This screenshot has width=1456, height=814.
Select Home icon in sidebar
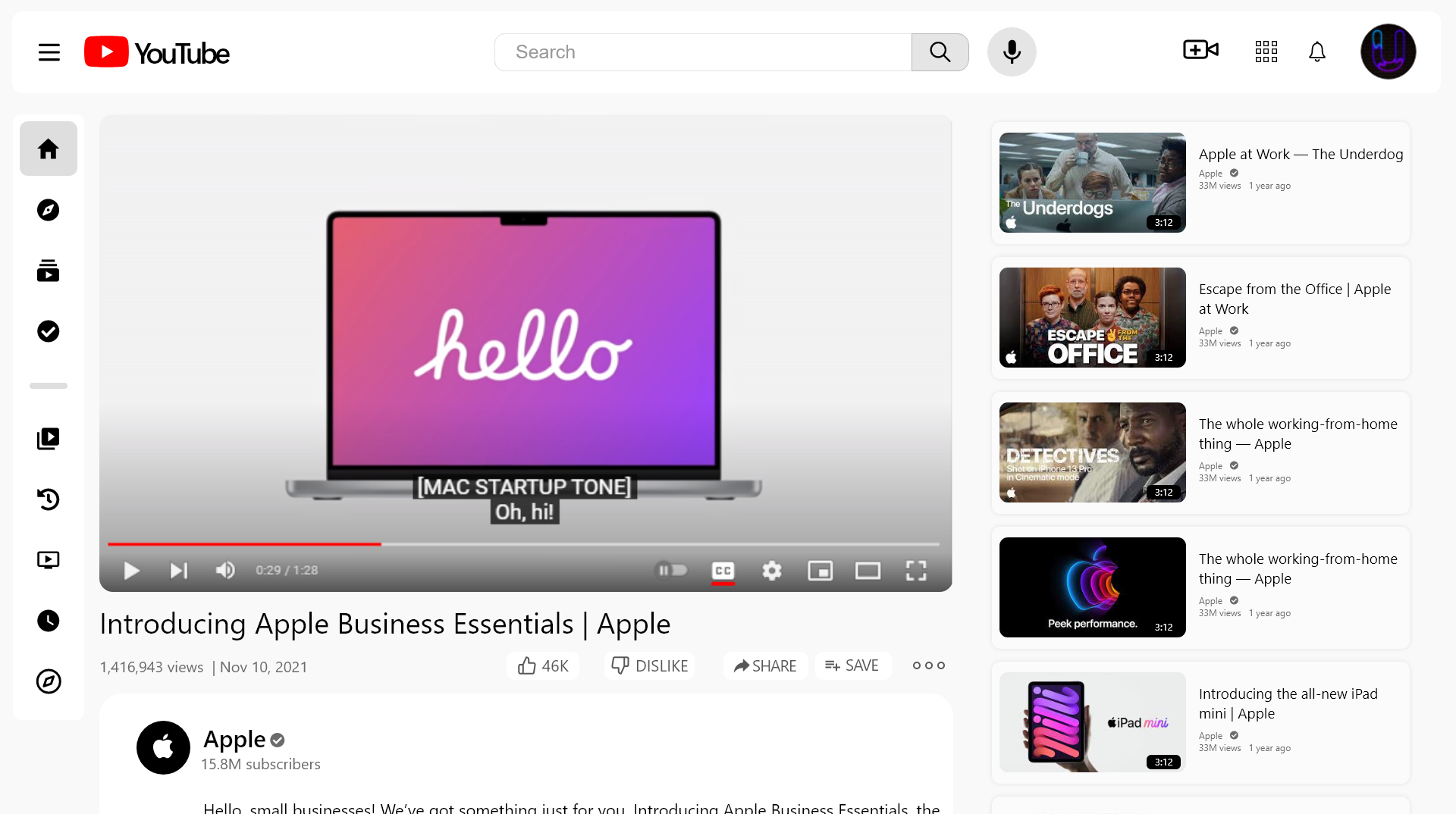49,149
